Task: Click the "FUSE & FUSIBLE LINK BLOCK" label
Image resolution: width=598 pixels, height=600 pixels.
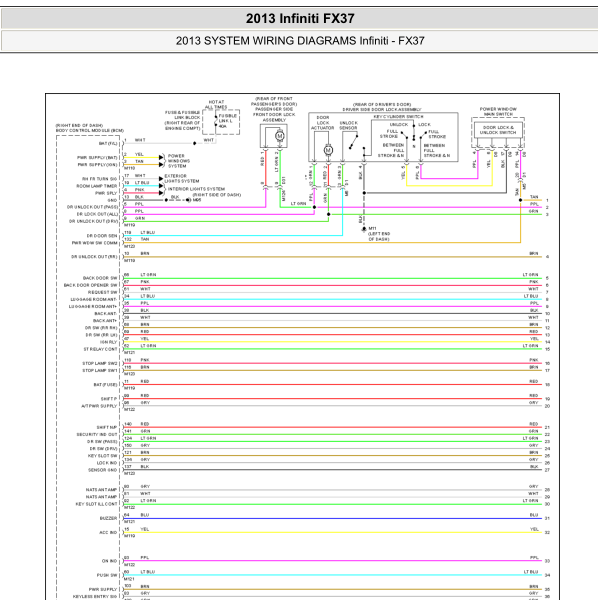Action: (x=182, y=115)
